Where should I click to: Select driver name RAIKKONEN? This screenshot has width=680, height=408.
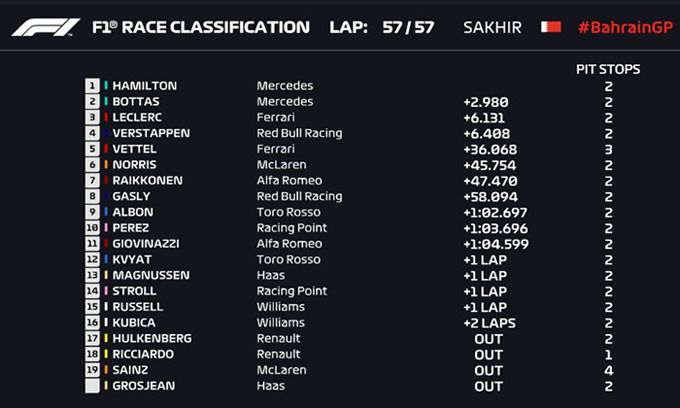[147, 180]
